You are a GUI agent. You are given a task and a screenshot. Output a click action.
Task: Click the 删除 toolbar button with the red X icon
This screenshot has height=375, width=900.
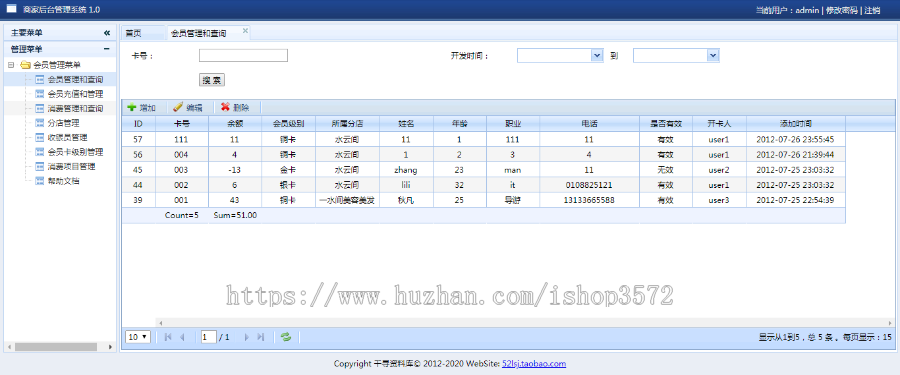tap(235, 107)
